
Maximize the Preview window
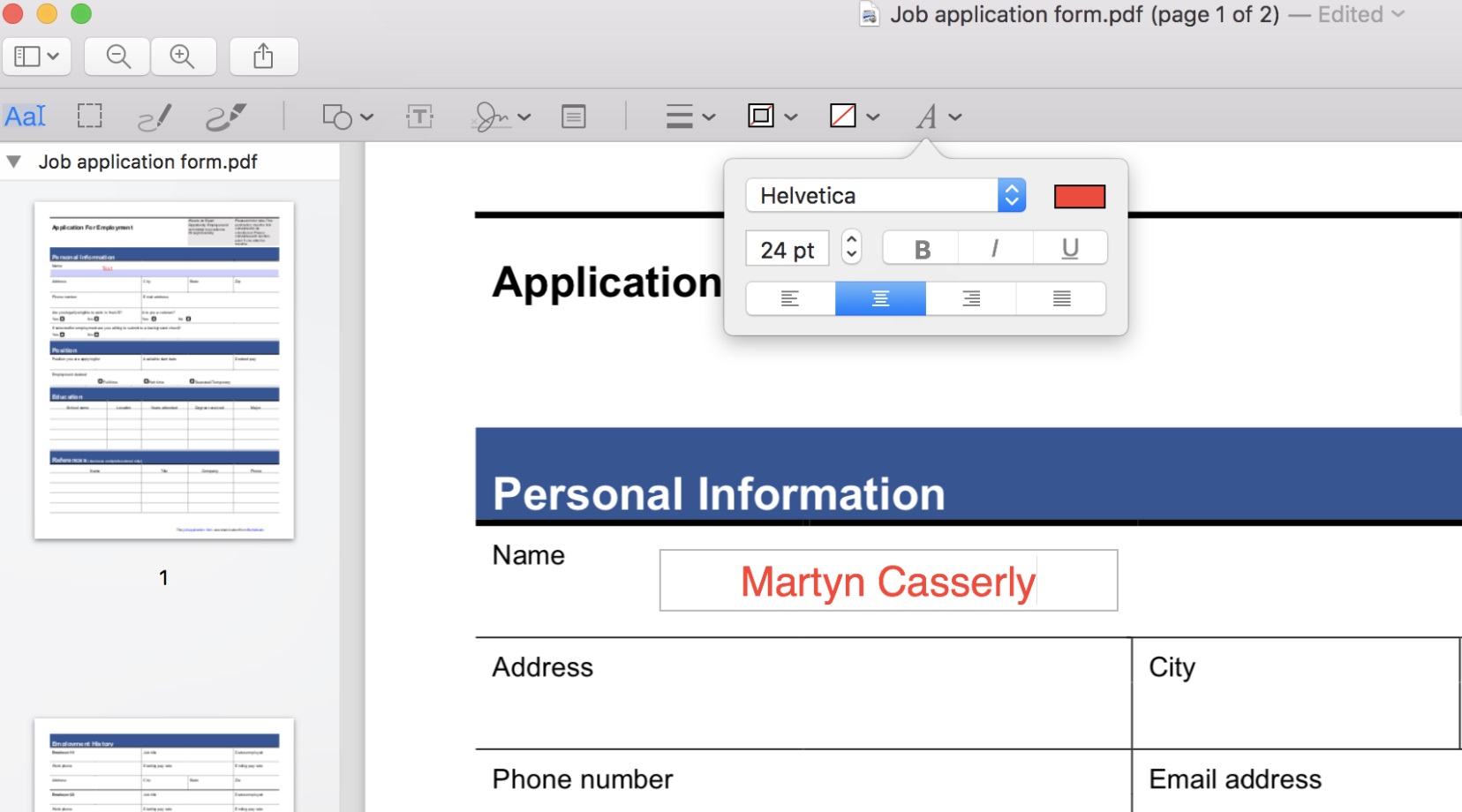point(81,14)
